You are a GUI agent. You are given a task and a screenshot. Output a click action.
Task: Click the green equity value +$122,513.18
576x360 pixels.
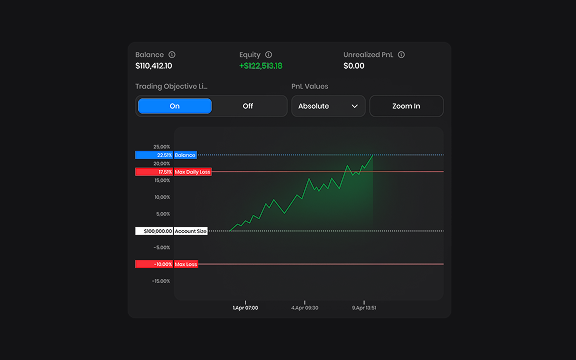(x=261, y=66)
